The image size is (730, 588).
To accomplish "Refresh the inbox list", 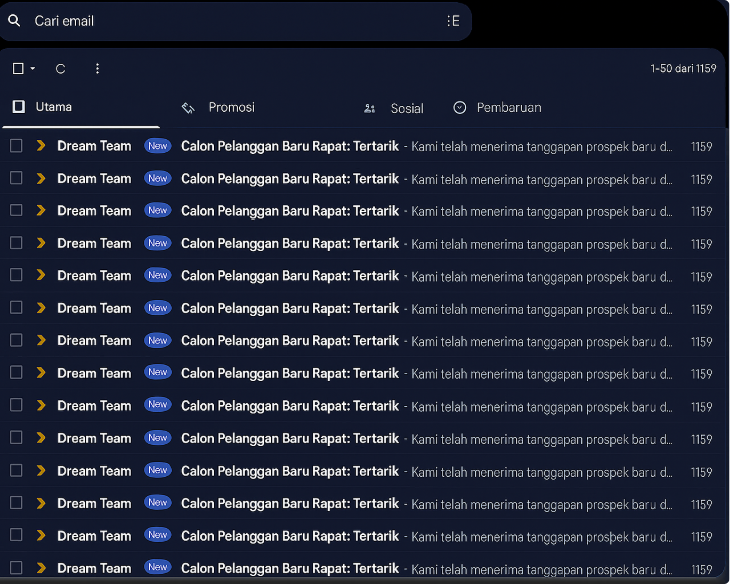I will 60,69.
